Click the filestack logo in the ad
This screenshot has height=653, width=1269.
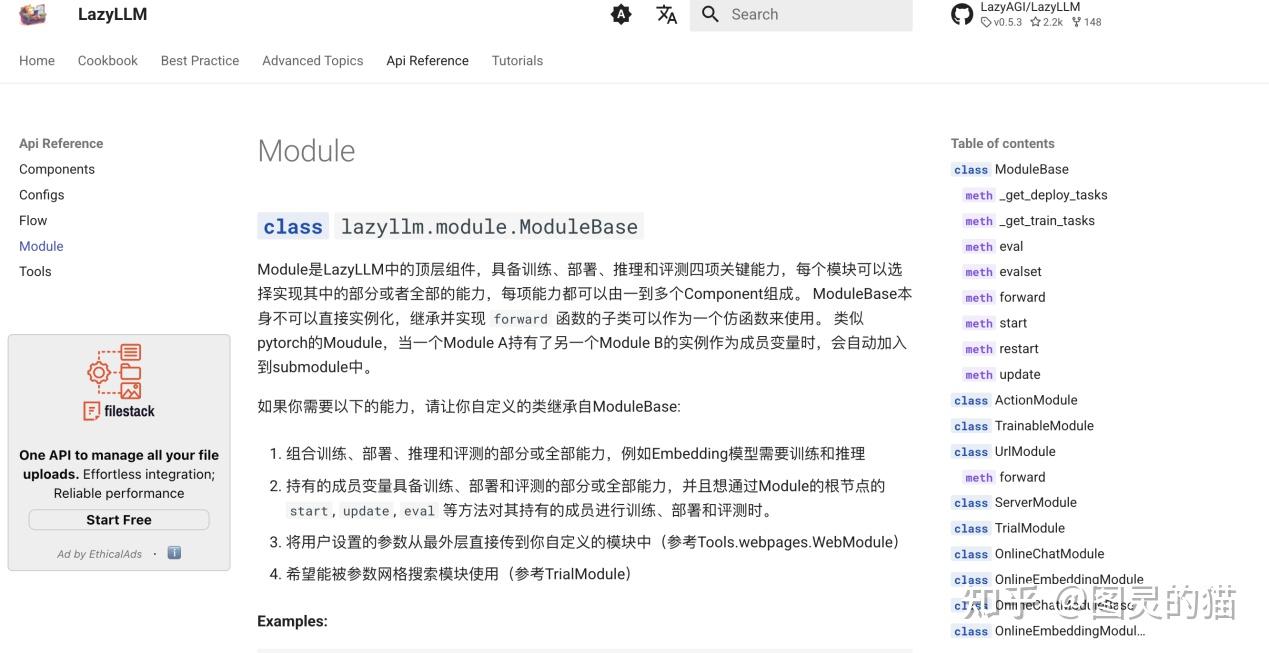coord(118,381)
